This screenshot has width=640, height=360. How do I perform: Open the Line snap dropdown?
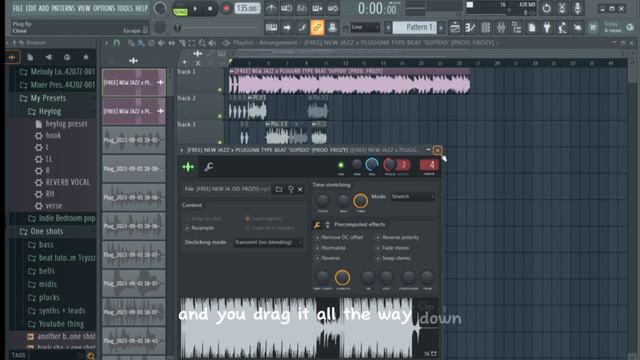[365, 27]
